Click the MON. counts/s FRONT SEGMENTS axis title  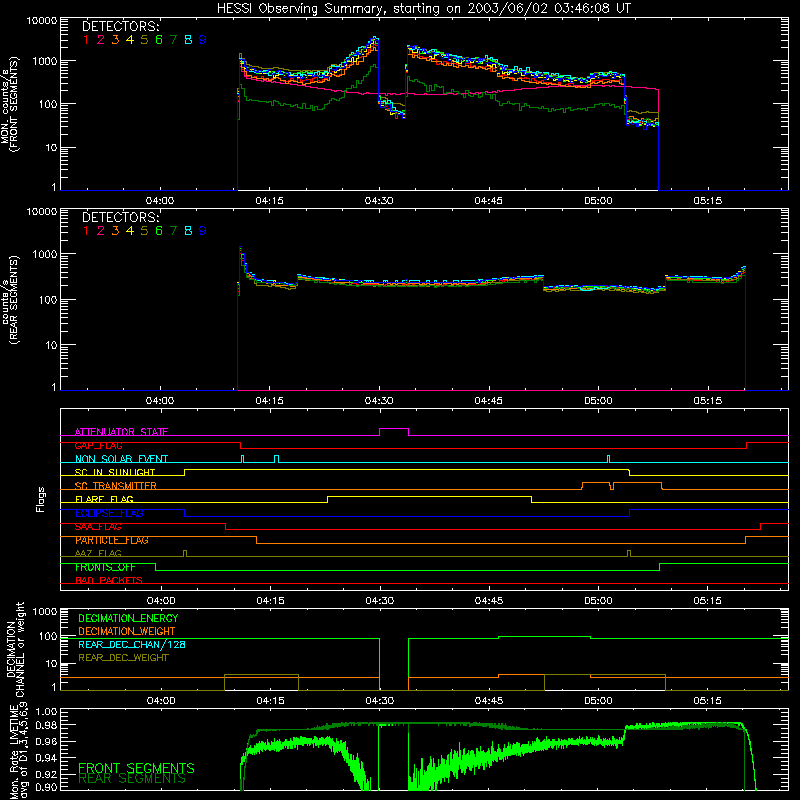tap(9, 104)
